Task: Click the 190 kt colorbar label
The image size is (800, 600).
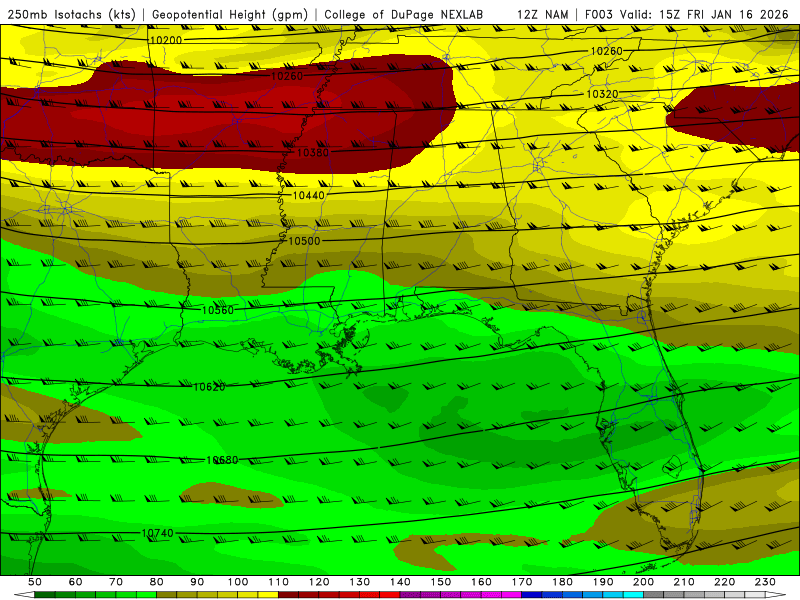Action: 604,582
